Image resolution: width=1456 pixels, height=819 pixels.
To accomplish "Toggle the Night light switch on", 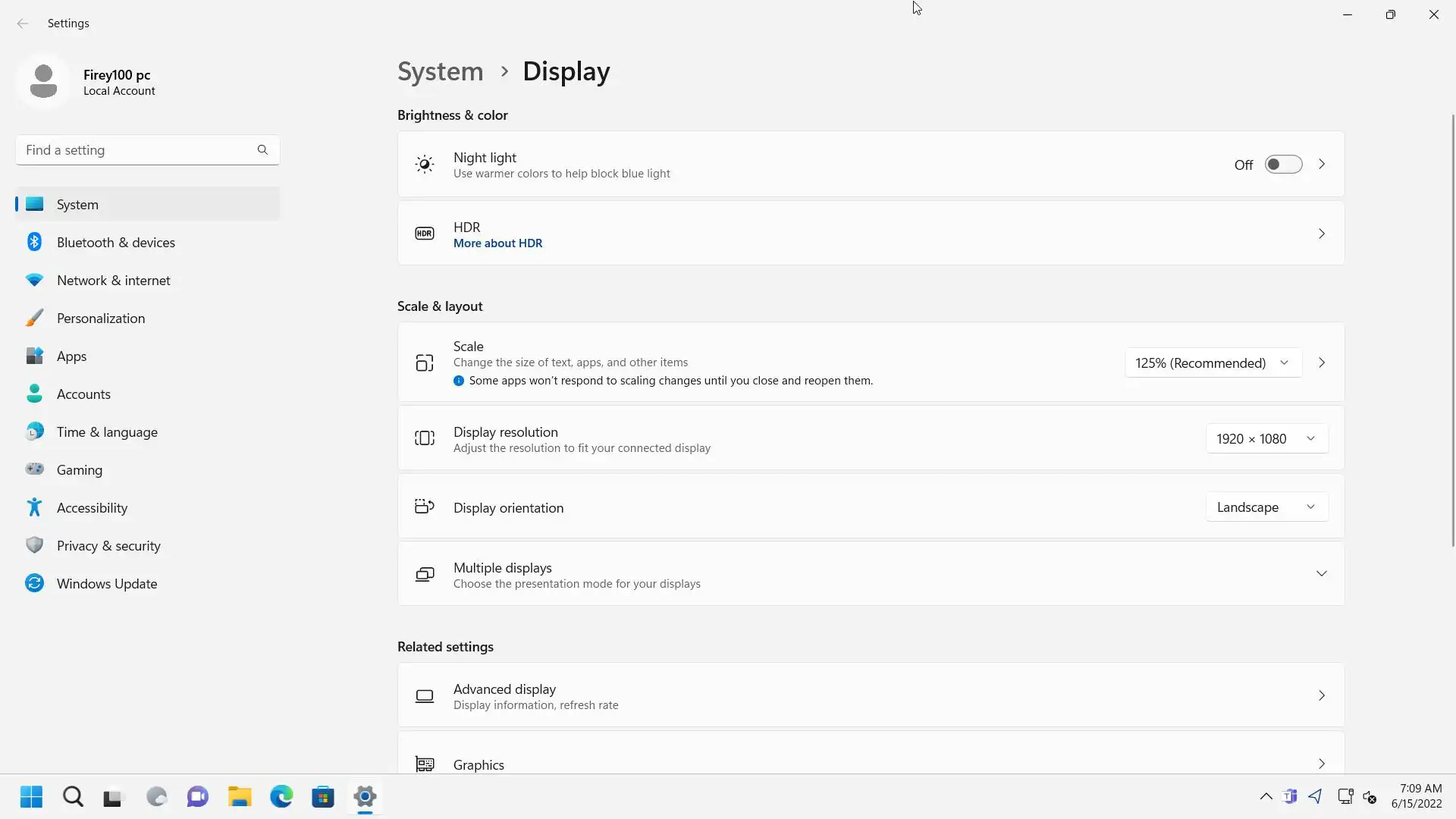I will pos(1283,165).
